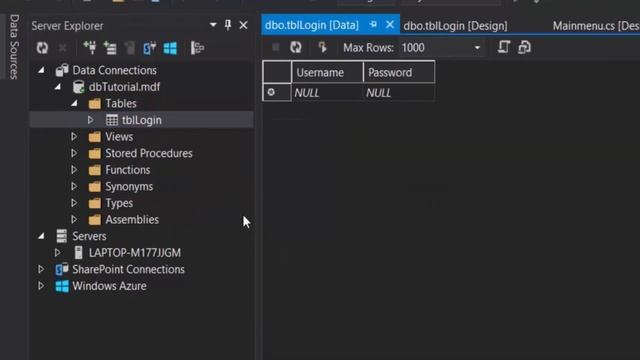Select the LAPTOP-M177JJGM server
Image resolution: width=640 pixels, height=360 pixels.
[135, 253]
